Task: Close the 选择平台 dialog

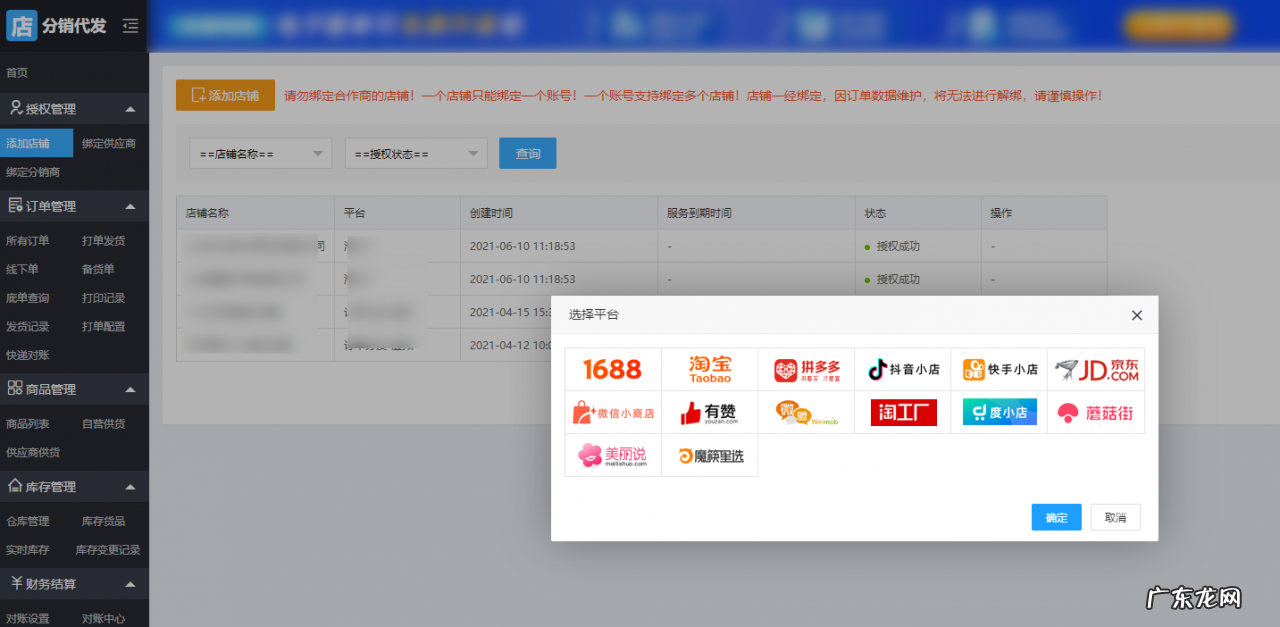Action: (x=1137, y=314)
